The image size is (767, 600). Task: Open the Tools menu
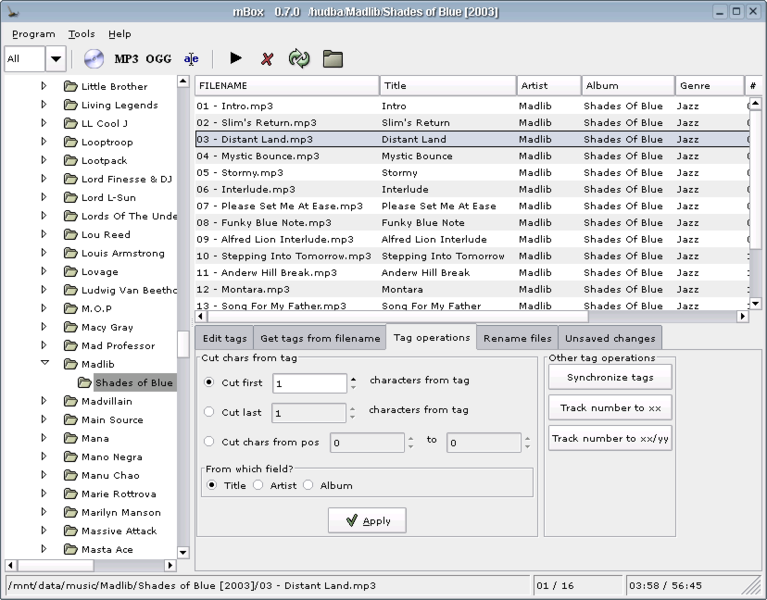81,34
